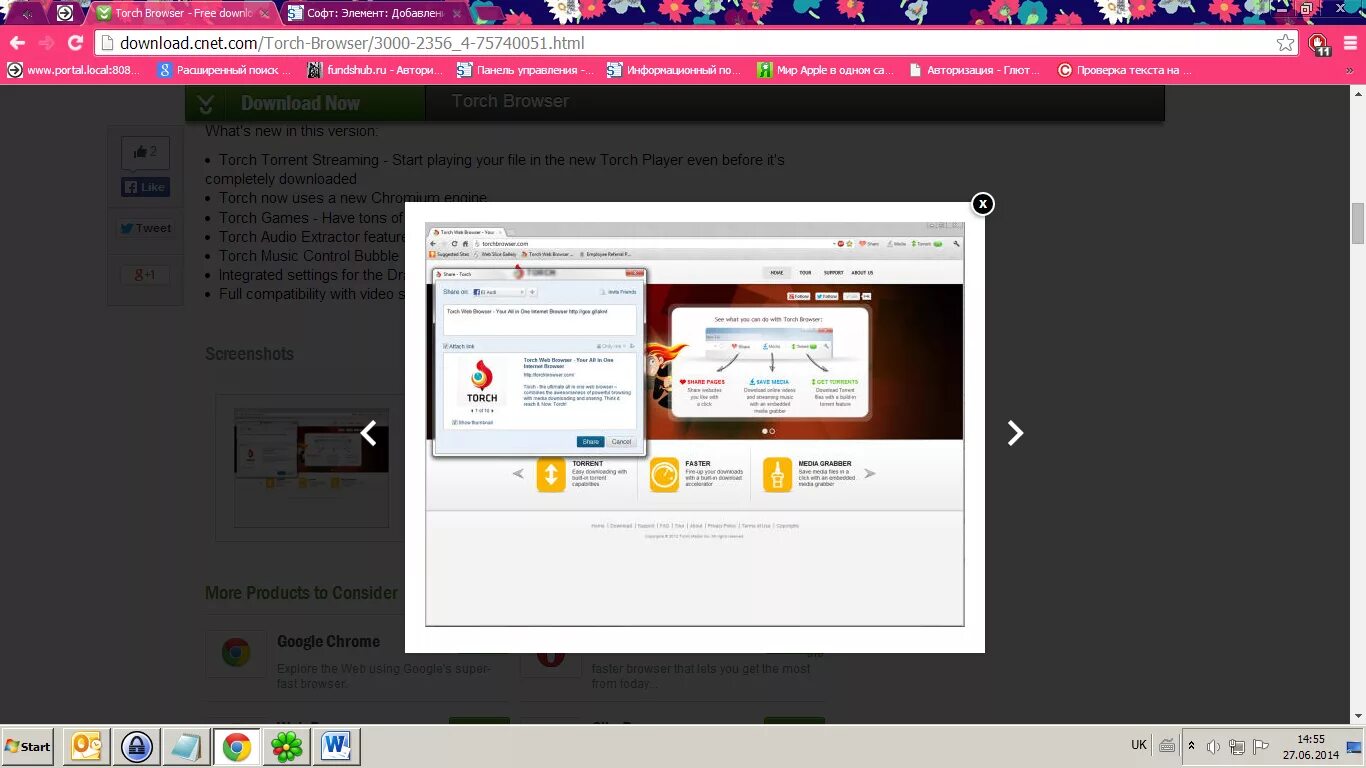Open the Windows Start menu

[27, 747]
